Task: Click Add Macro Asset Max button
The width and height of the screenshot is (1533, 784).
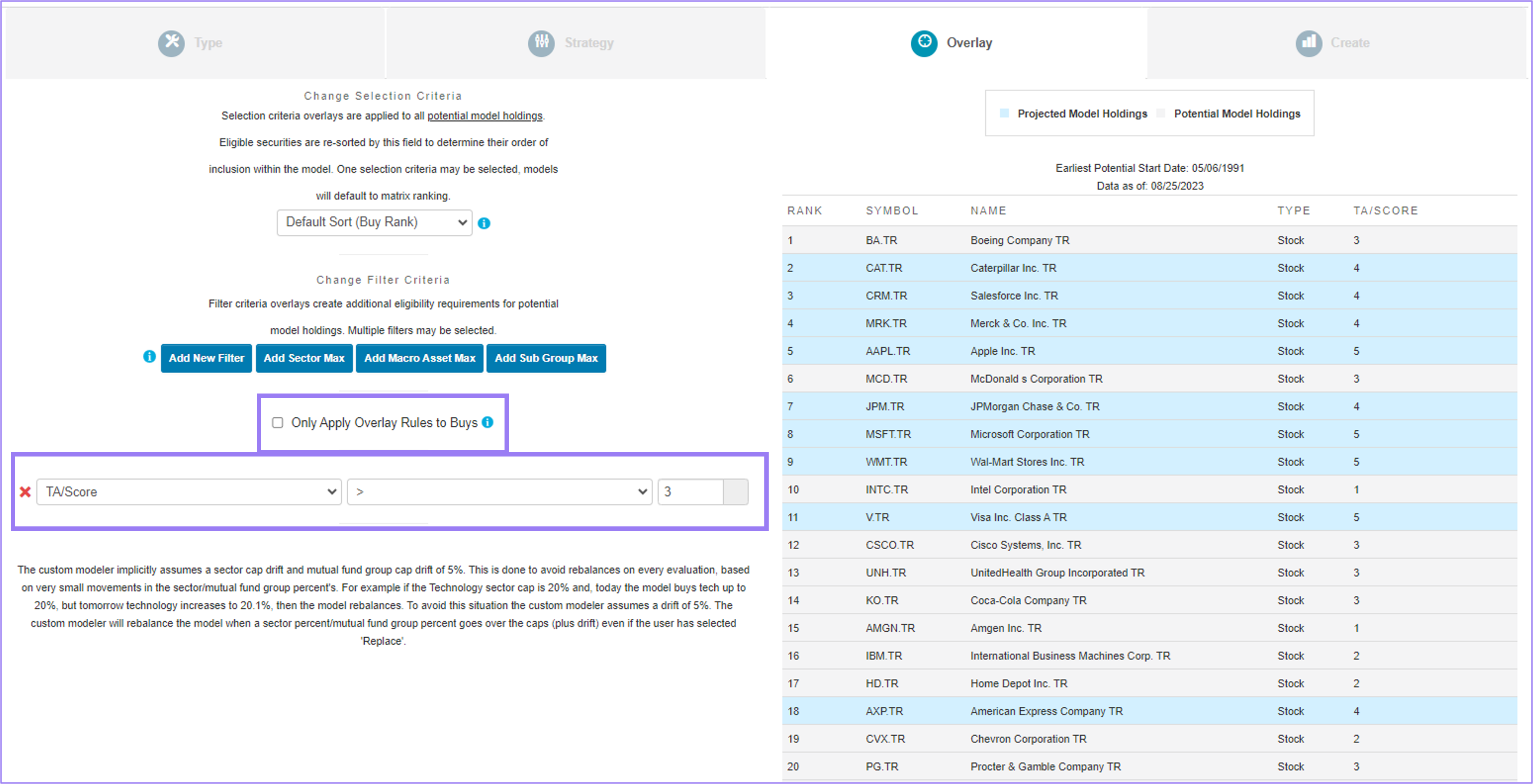Action: pos(420,358)
